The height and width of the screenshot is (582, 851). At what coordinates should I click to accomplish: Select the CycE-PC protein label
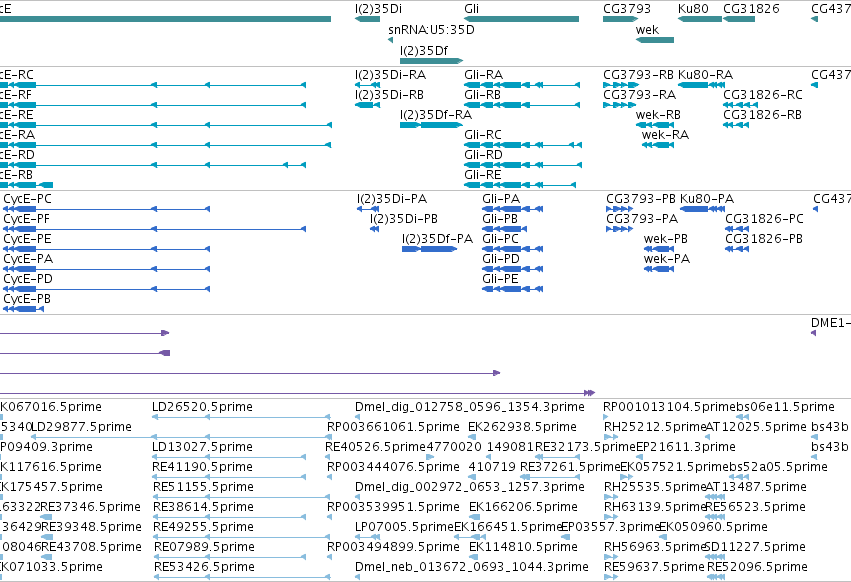click(27, 199)
